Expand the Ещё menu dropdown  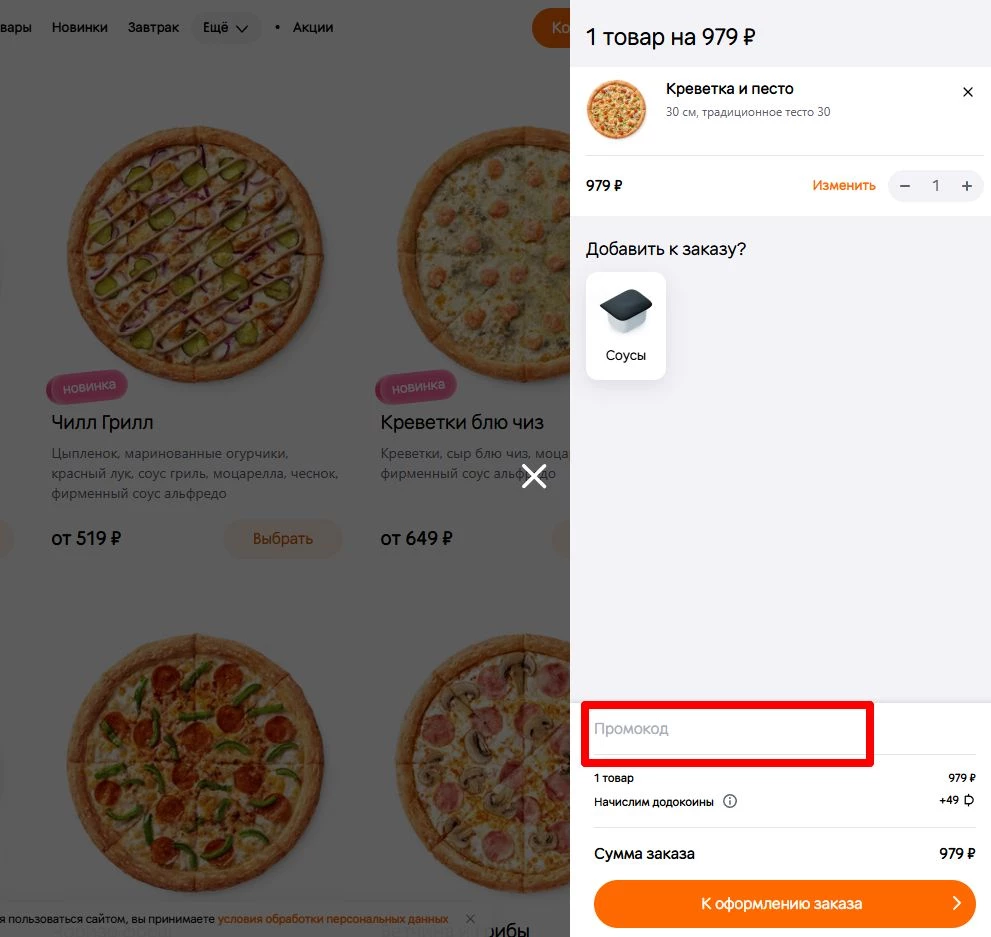(226, 27)
